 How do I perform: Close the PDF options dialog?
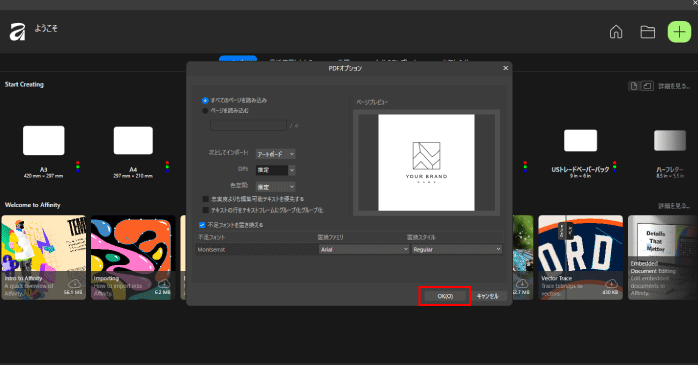(x=505, y=68)
